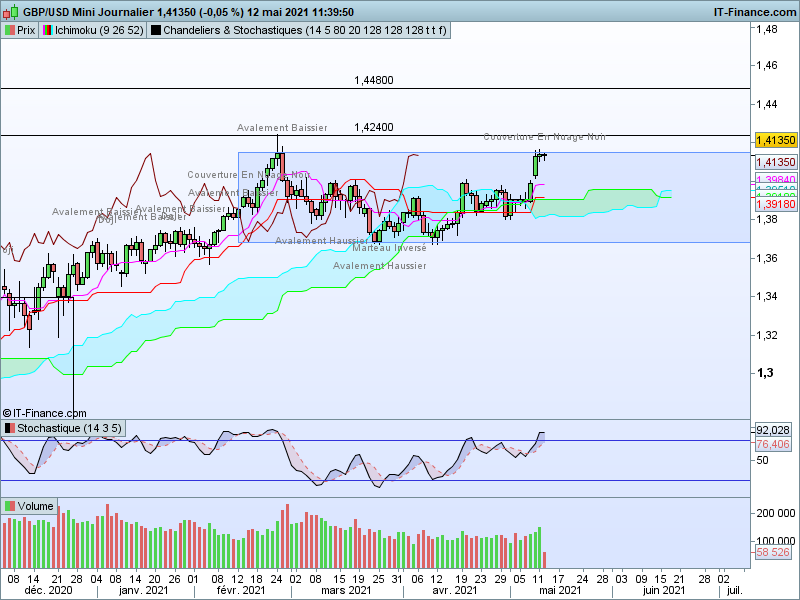Viewport: 800px width, 600px height.
Task: Click the Stochastique panel color icon
Action: point(10,428)
